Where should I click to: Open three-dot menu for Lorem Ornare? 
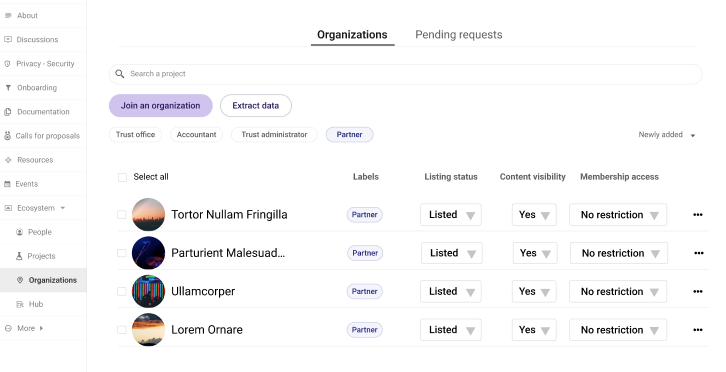click(698, 330)
